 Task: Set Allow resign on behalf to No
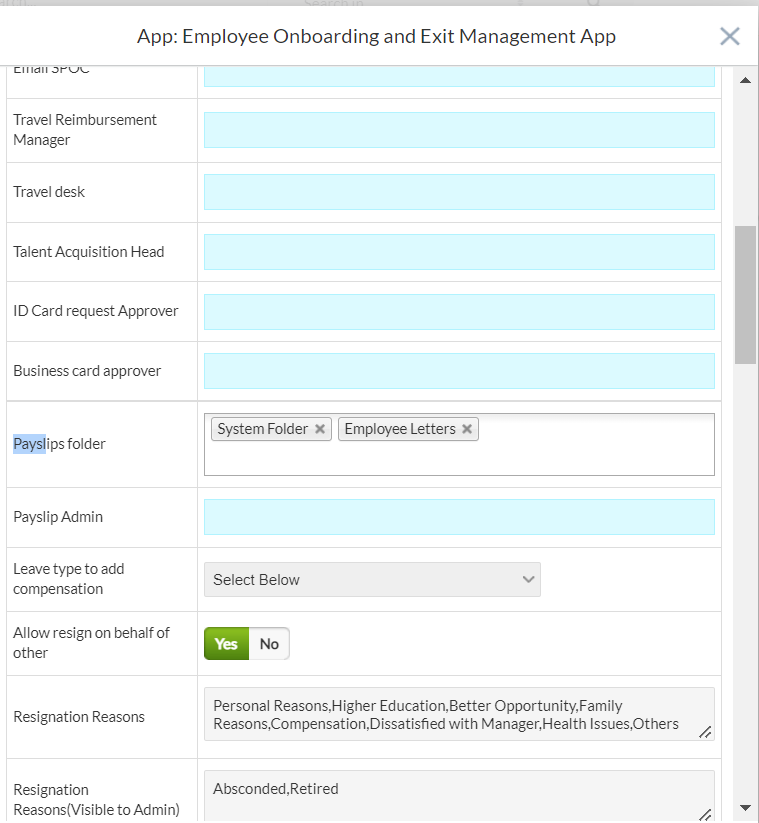[269, 643]
